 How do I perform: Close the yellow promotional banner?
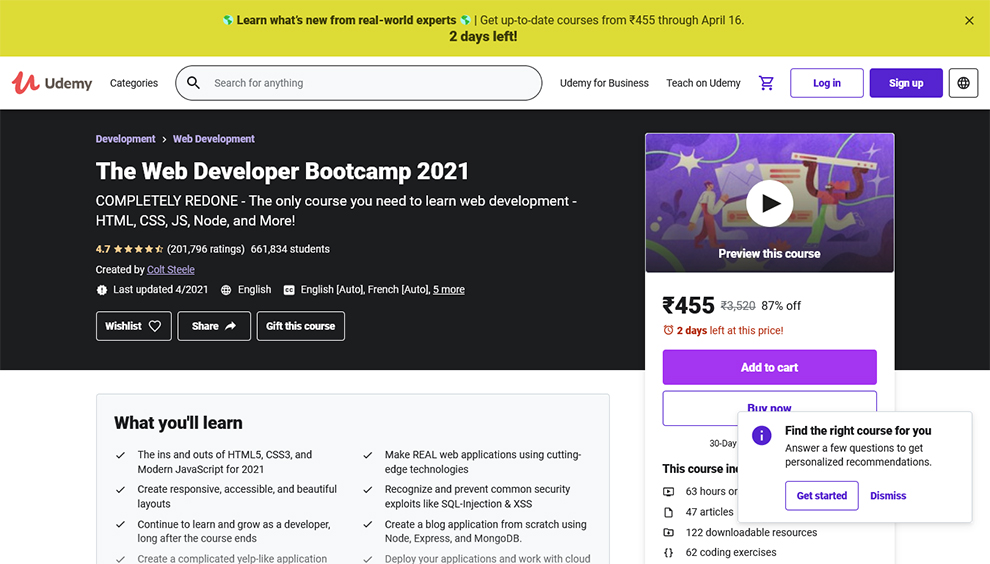click(x=969, y=21)
